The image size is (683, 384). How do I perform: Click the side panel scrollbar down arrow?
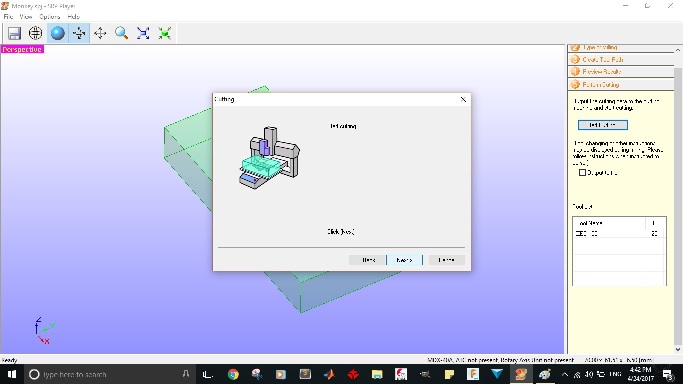(x=678, y=349)
